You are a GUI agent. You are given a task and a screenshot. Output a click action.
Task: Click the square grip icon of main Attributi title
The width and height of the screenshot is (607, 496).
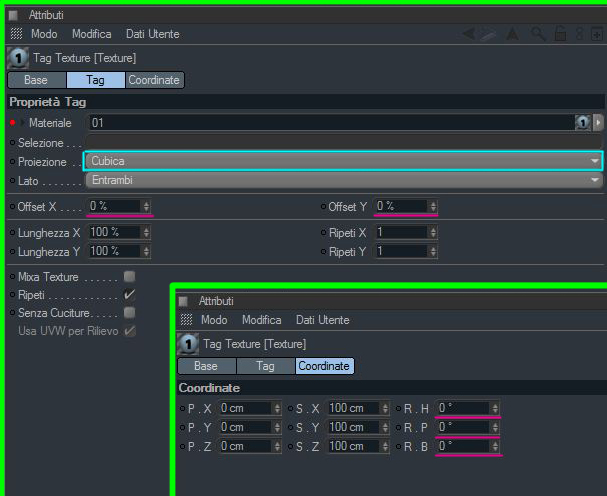pyautogui.click(x=13, y=15)
